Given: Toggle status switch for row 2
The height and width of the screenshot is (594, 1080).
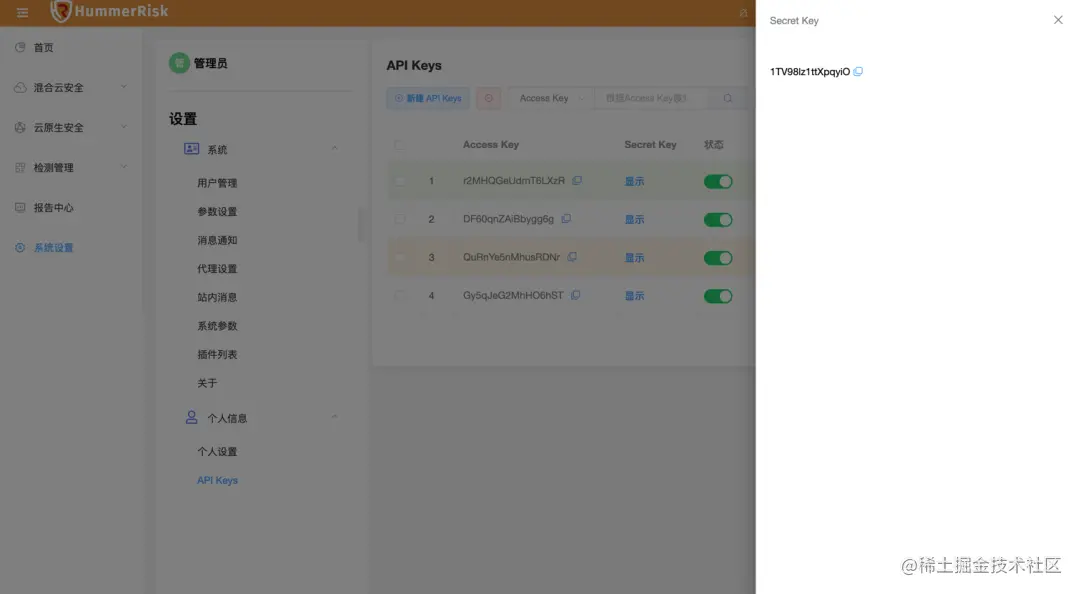Looking at the screenshot, I should (x=718, y=220).
